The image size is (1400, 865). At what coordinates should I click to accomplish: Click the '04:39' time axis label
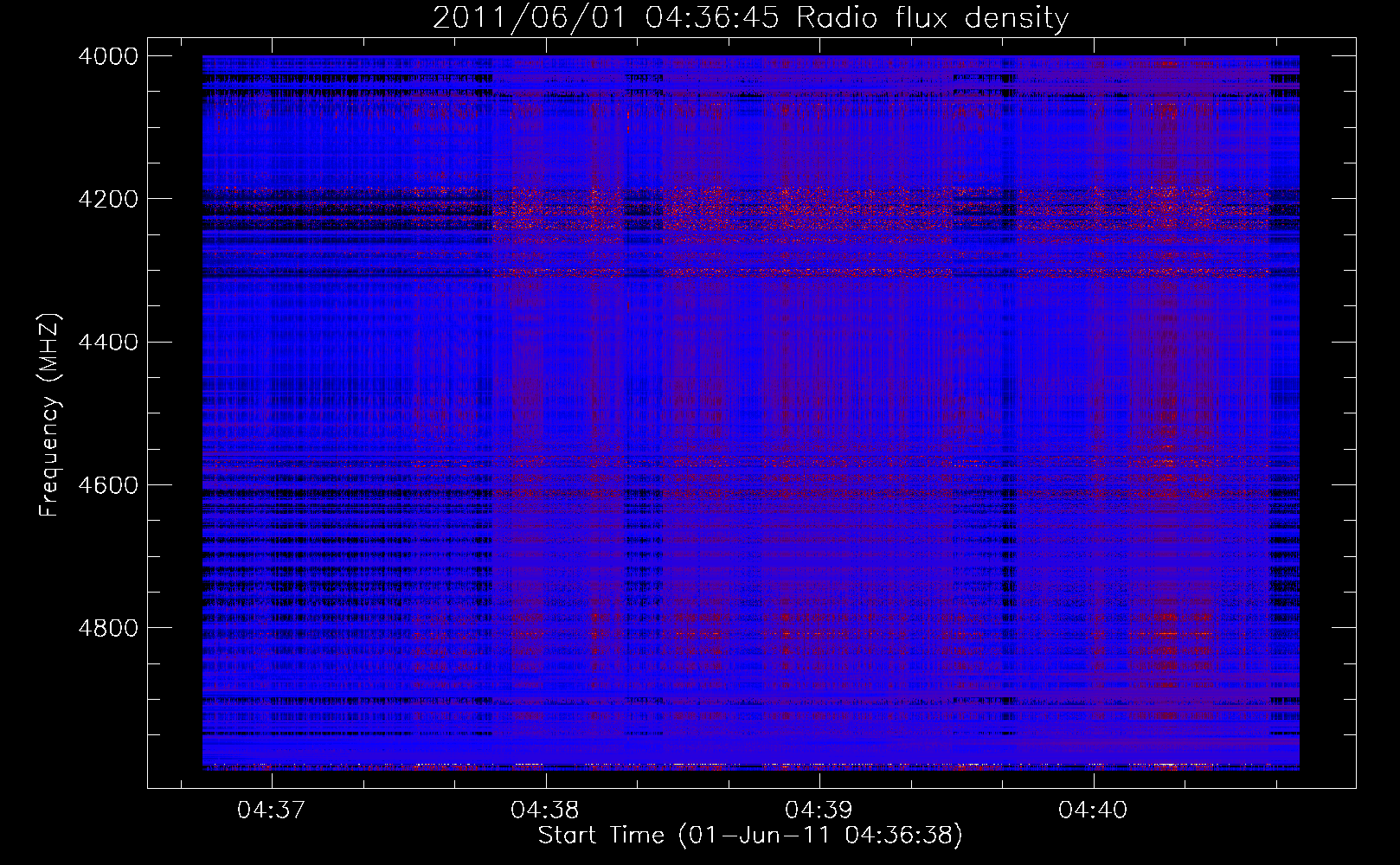tap(819, 810)
